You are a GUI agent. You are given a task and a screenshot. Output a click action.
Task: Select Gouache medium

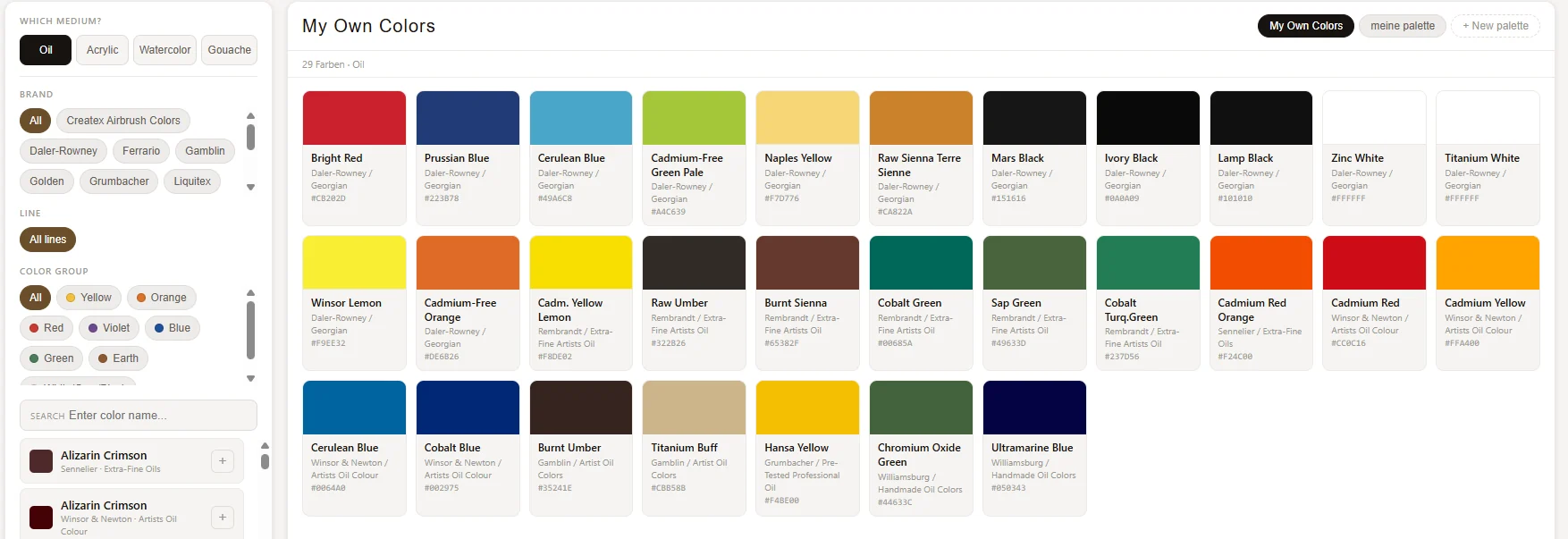(230, 50)
